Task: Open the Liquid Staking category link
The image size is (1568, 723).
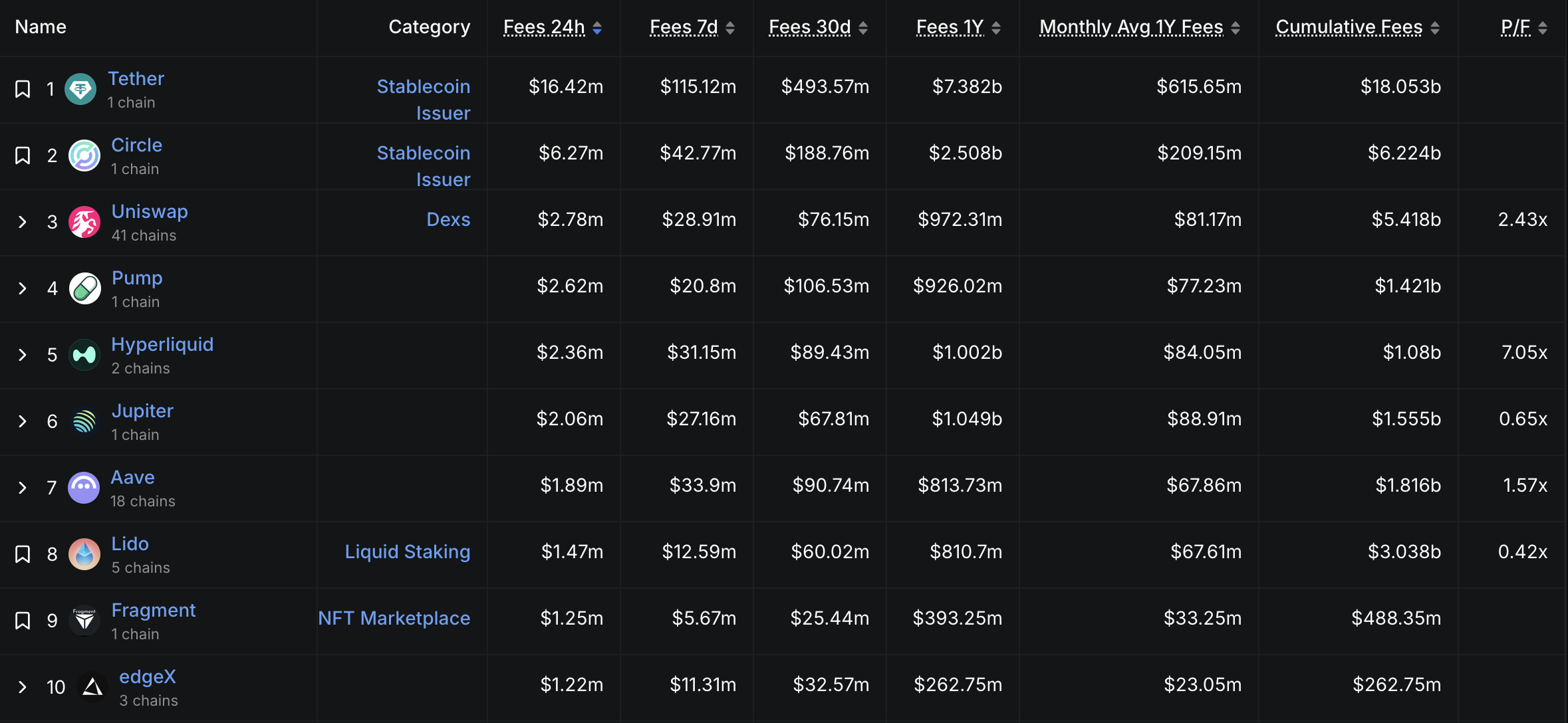Action: 407,552
